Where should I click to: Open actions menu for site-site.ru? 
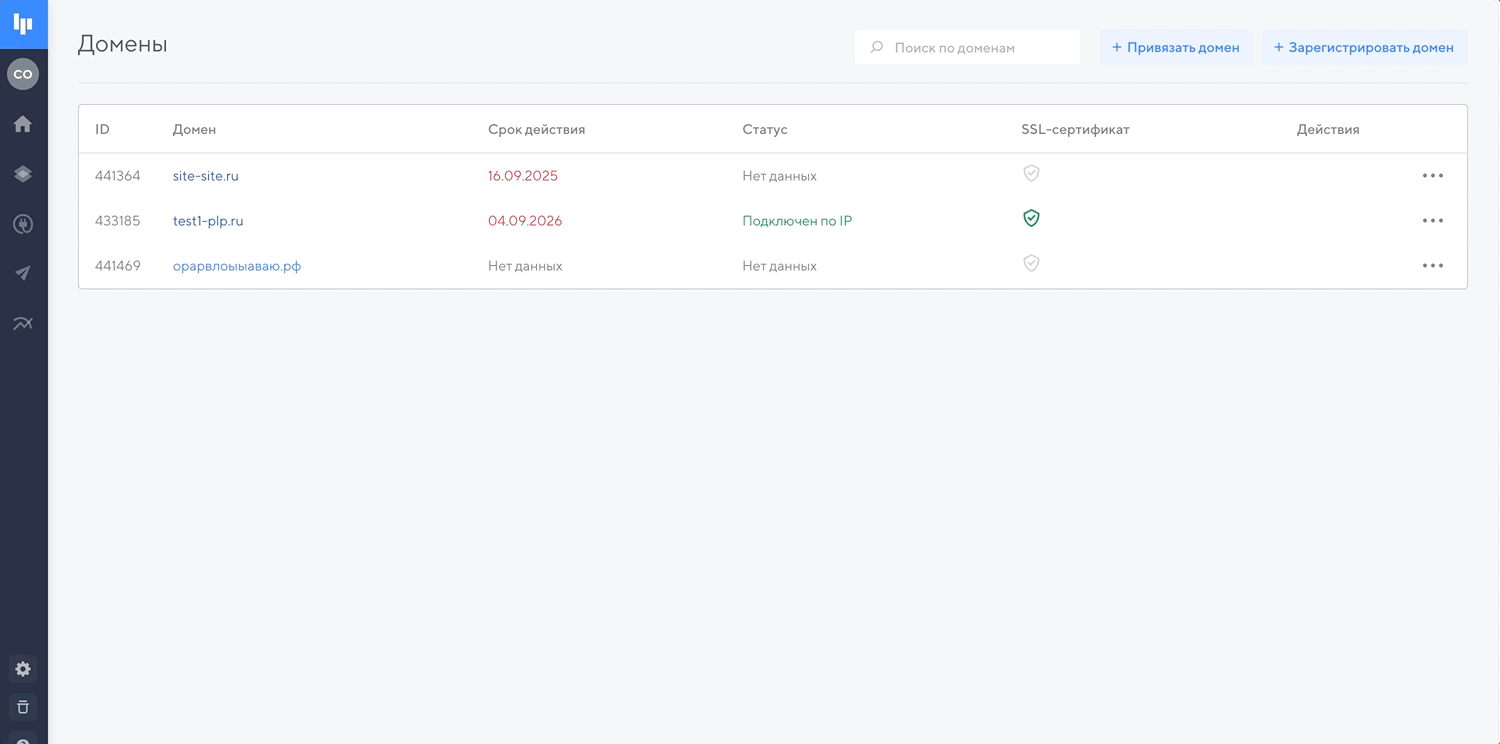pos(1432,176)
